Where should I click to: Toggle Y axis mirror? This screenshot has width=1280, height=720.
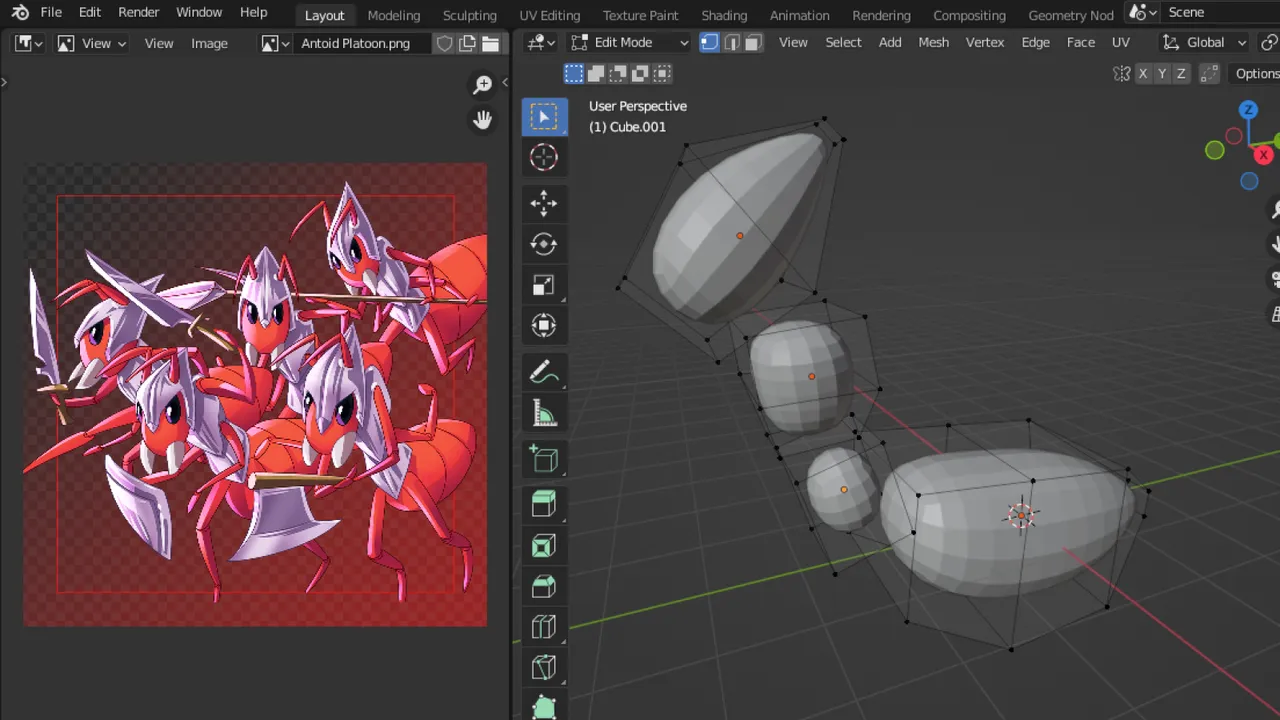click(1162, 74)
